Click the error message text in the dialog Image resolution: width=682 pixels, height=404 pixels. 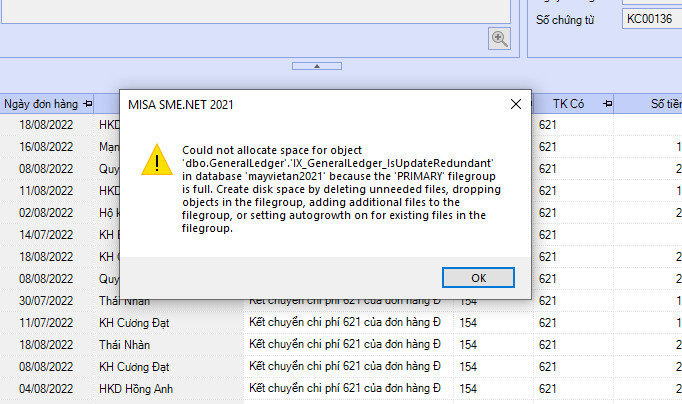(341, 189)
